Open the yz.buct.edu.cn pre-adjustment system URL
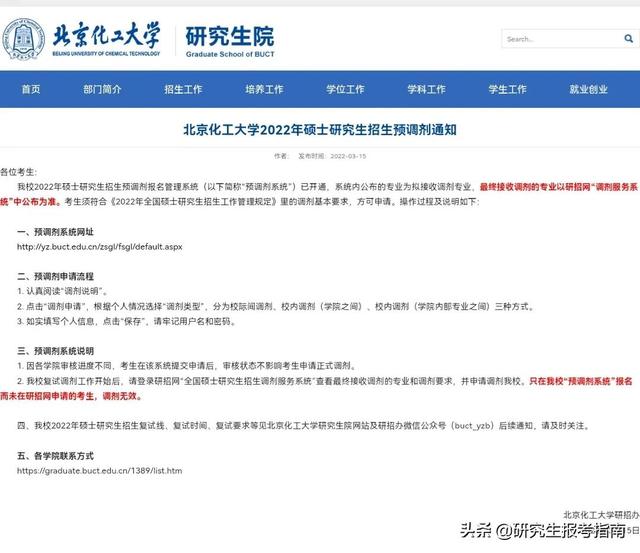The width and height of the screenshot is (640, 553). tap(100, 247)
